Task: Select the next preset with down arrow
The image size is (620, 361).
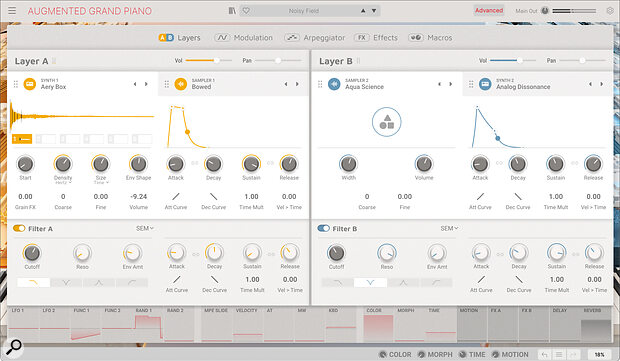Action: click(x=374, y=11)
